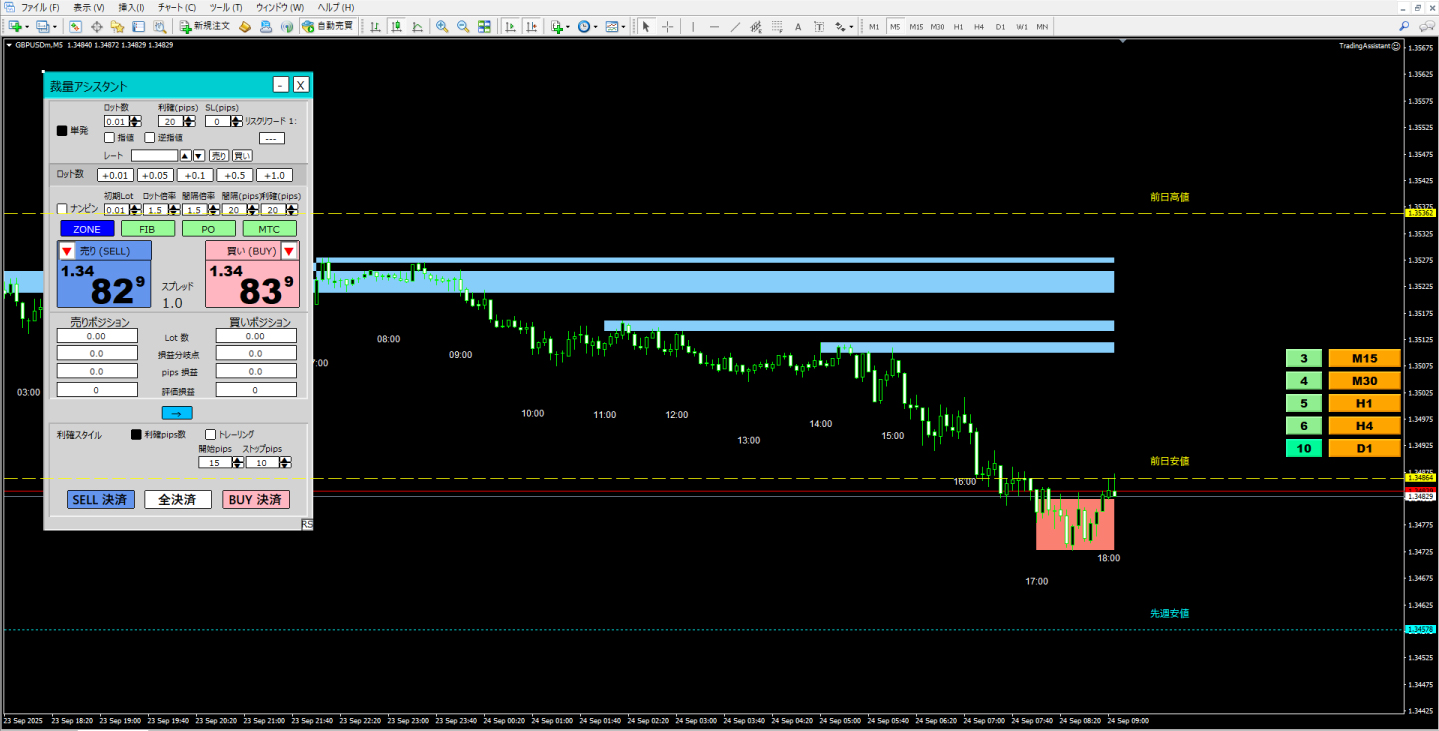Click the レート rate input field
Viewport: 1439px width, 731px height.
pos(154,156)
